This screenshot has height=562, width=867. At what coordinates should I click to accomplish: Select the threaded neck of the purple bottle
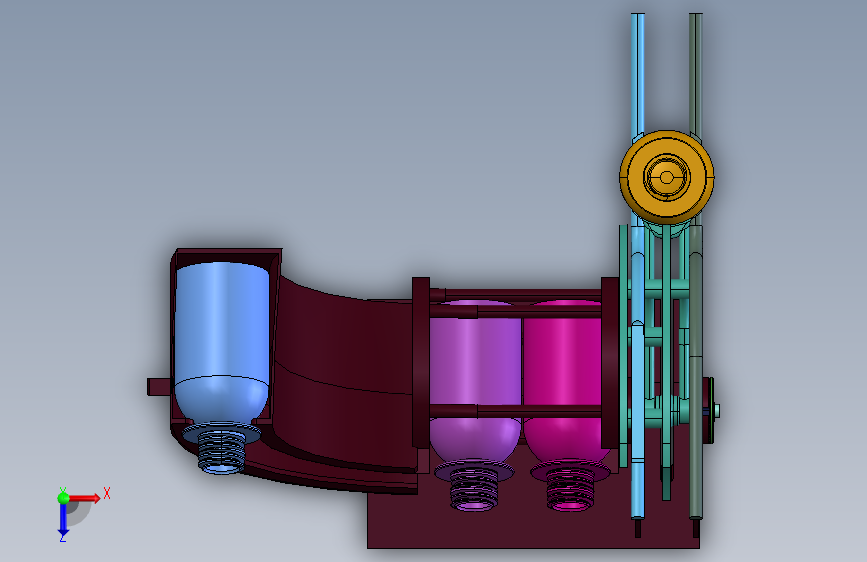[473, 489]
